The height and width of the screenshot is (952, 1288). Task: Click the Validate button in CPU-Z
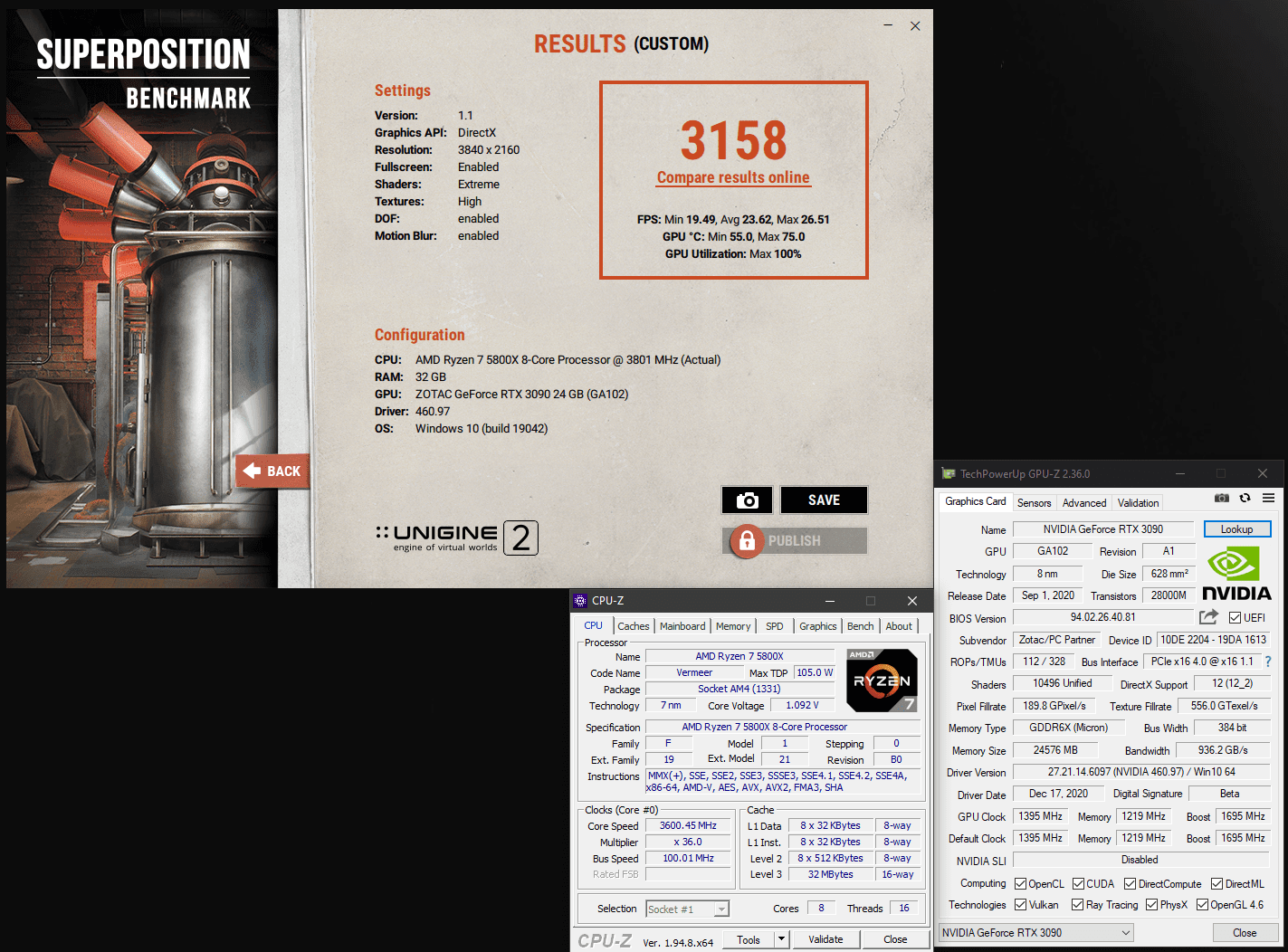pyautogui.click(x=825, y=939)
